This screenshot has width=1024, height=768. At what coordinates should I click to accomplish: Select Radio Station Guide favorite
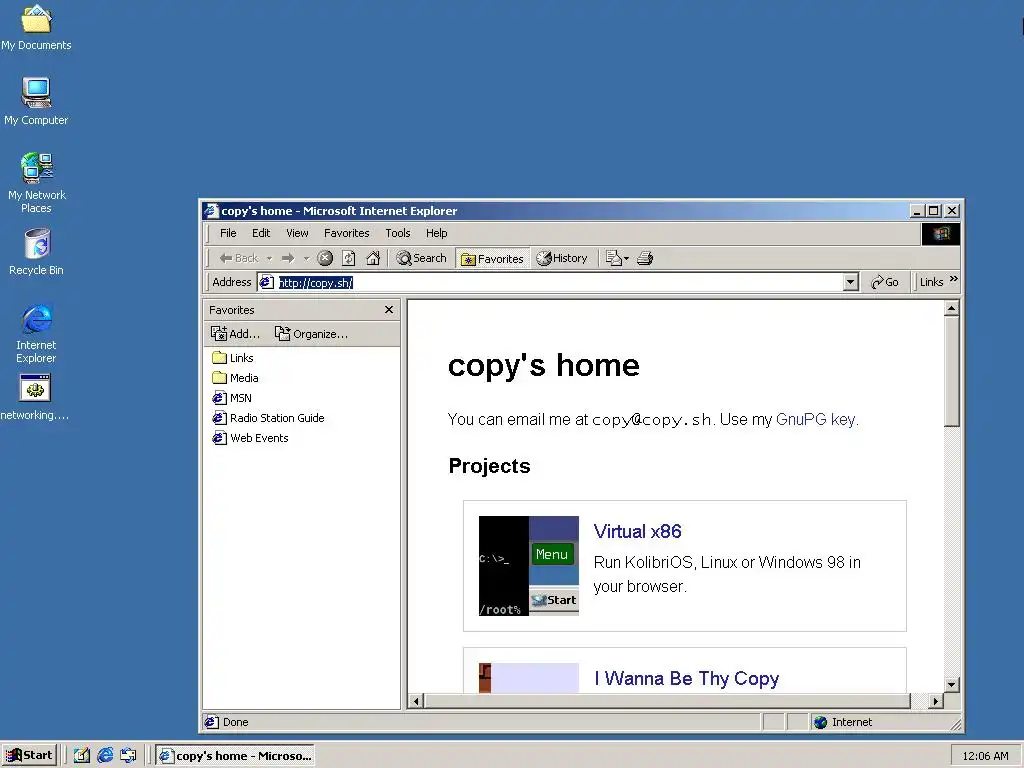pyautogui.click(x=268, y=418)
